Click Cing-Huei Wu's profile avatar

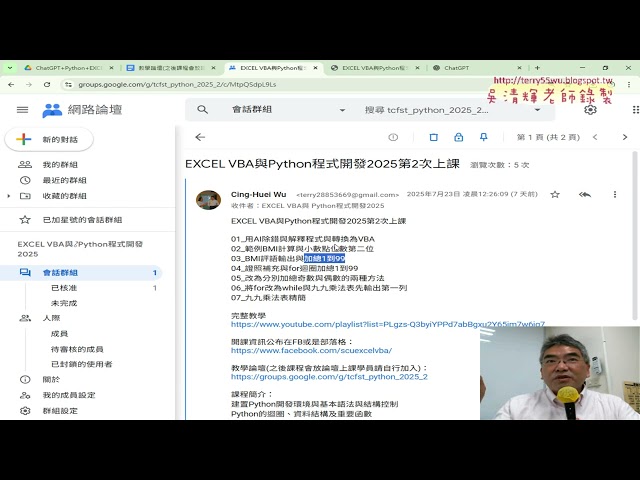click(209, 200)
